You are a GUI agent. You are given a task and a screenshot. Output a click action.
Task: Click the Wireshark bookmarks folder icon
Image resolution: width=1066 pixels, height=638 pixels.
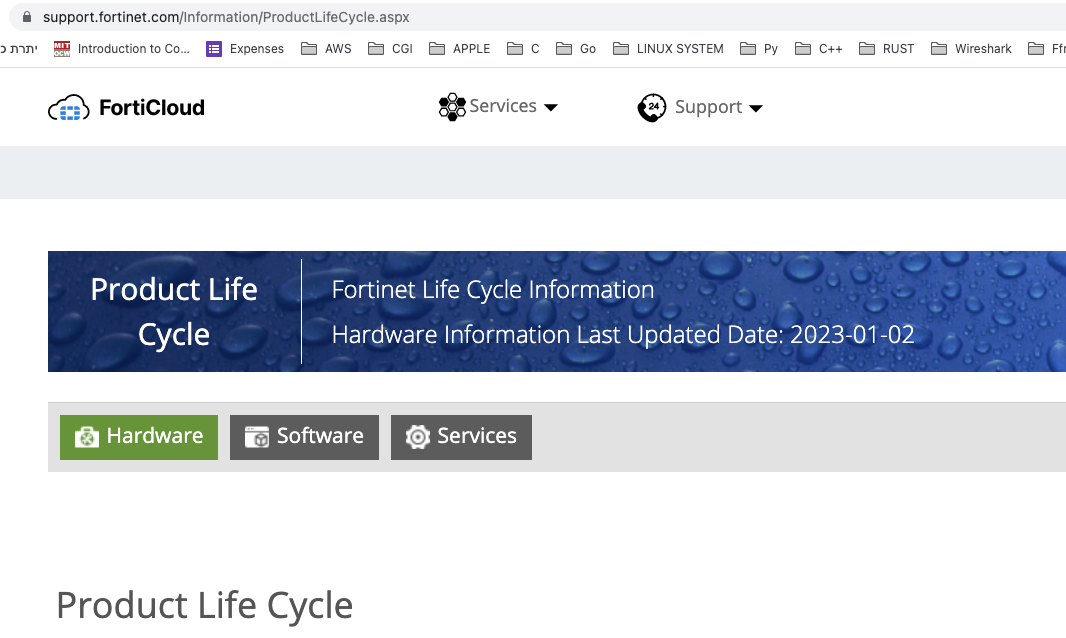[x=939, y=49]
